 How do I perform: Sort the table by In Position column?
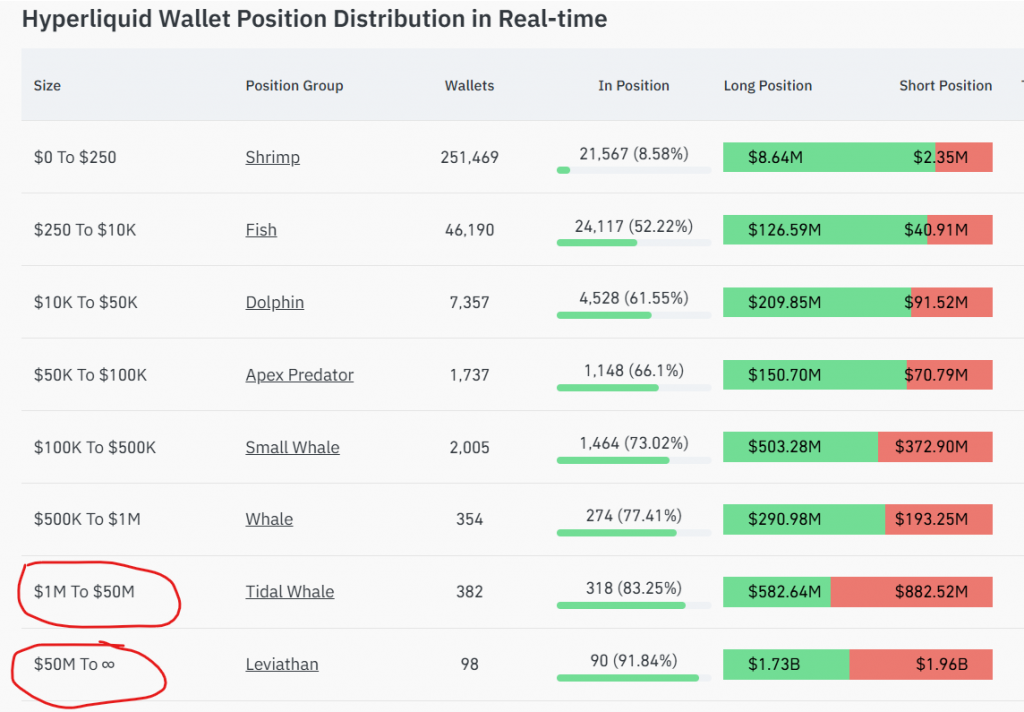633,86
